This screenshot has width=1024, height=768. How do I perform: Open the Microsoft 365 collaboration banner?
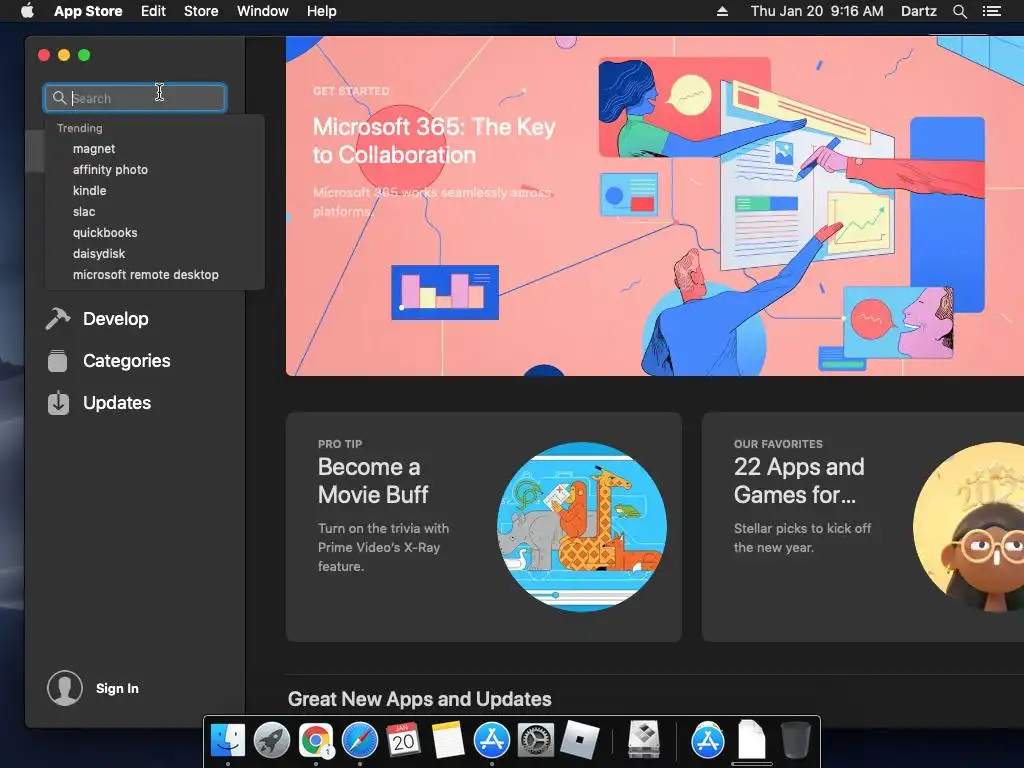[x=654, y=206]
